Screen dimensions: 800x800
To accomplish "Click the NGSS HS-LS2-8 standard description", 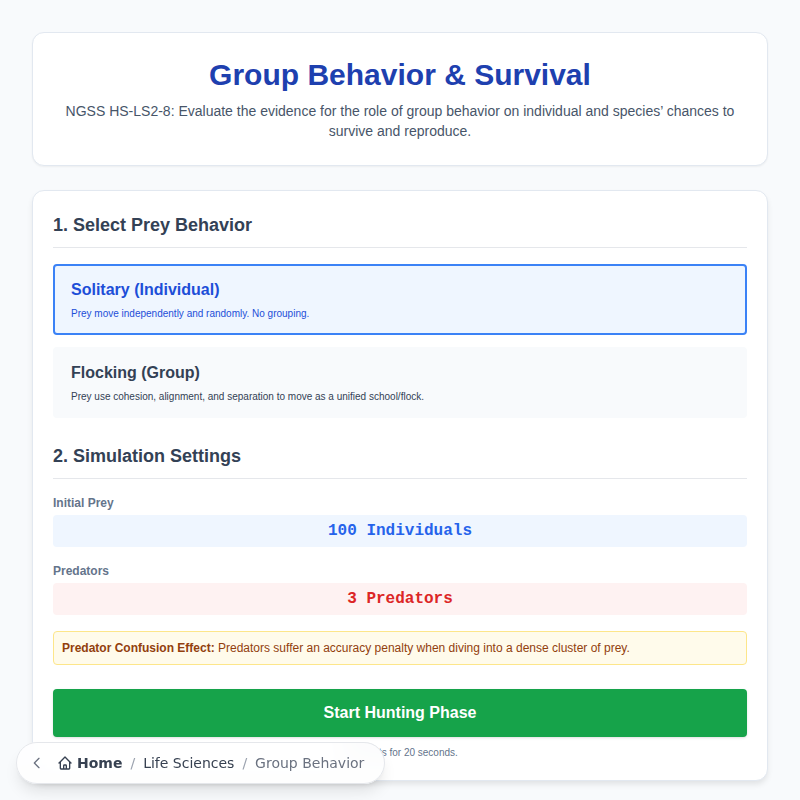I will 399,121.
